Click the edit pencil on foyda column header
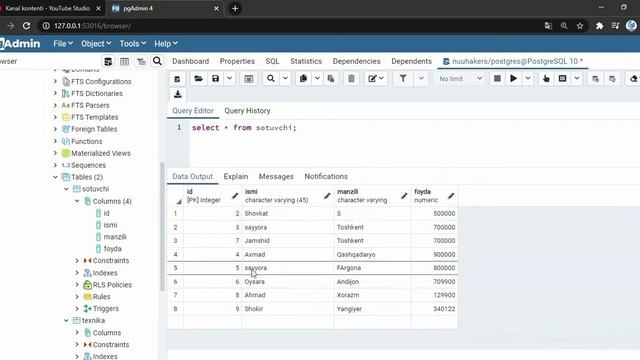Image resolution: width=640 pixels, height=360 pixels. (x=451, y=196)
